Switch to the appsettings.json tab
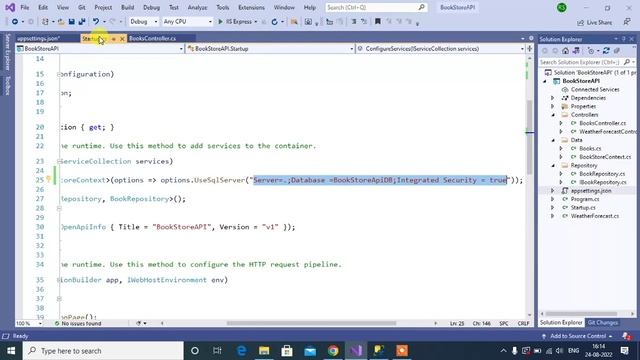This screenshot has height=360, width=640. (39, 38)
